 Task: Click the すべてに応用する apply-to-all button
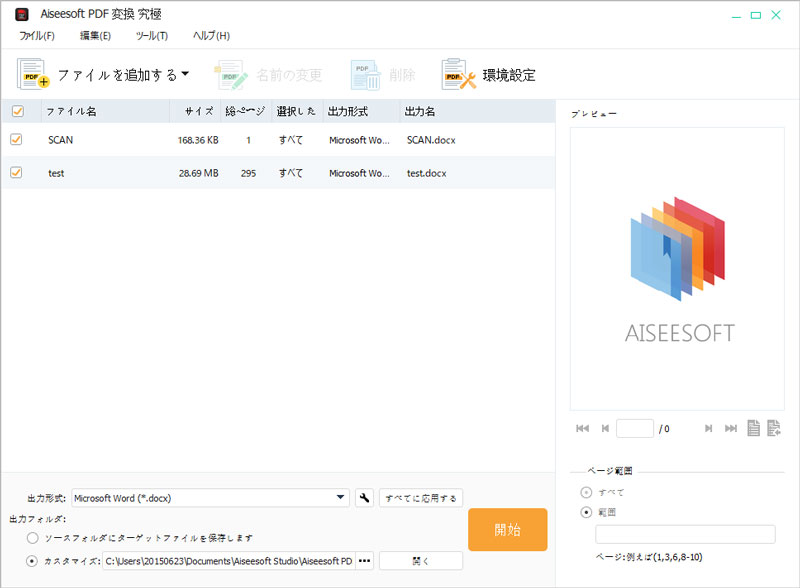pyautogui.click(x=419, y=497)
